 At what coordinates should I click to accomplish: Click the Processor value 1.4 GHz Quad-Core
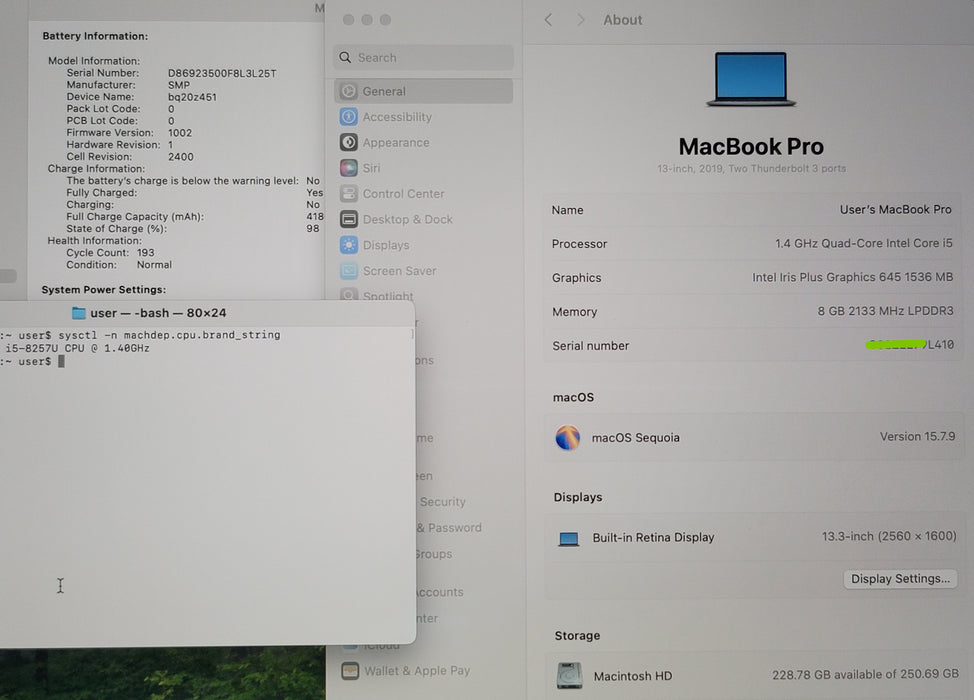(x=863, y=243)
